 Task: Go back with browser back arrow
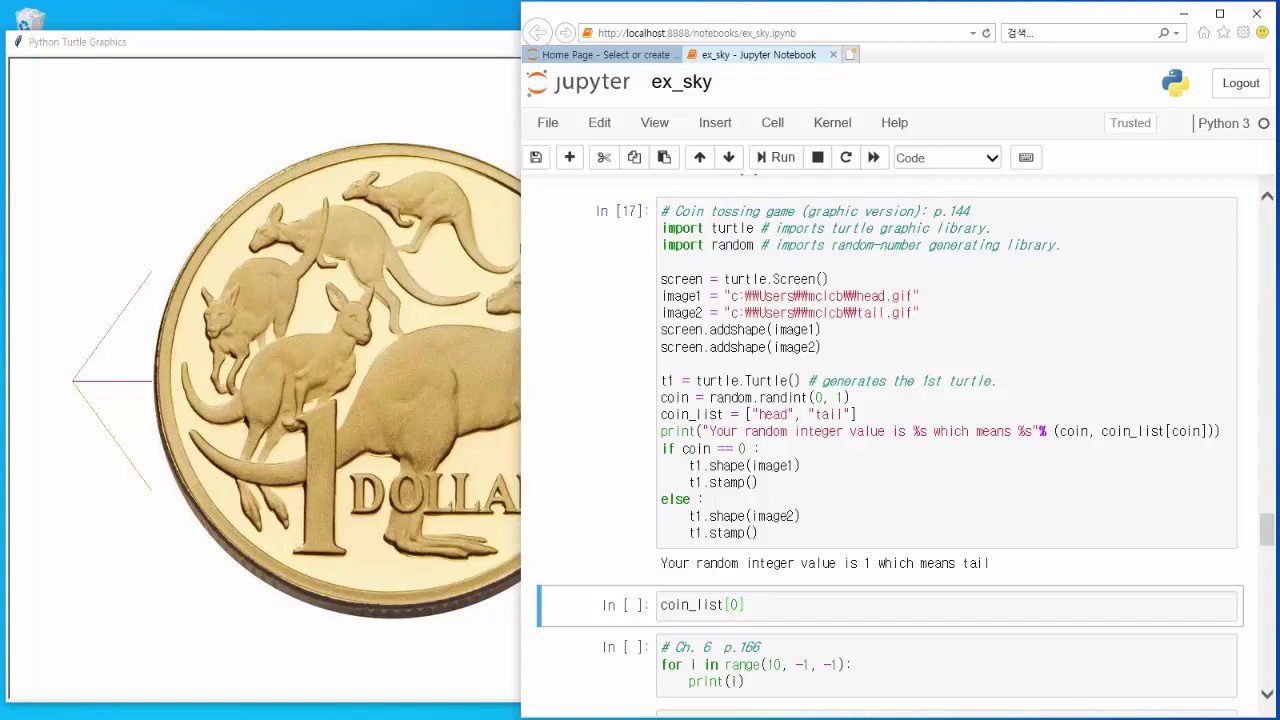[x=537, y=32]
